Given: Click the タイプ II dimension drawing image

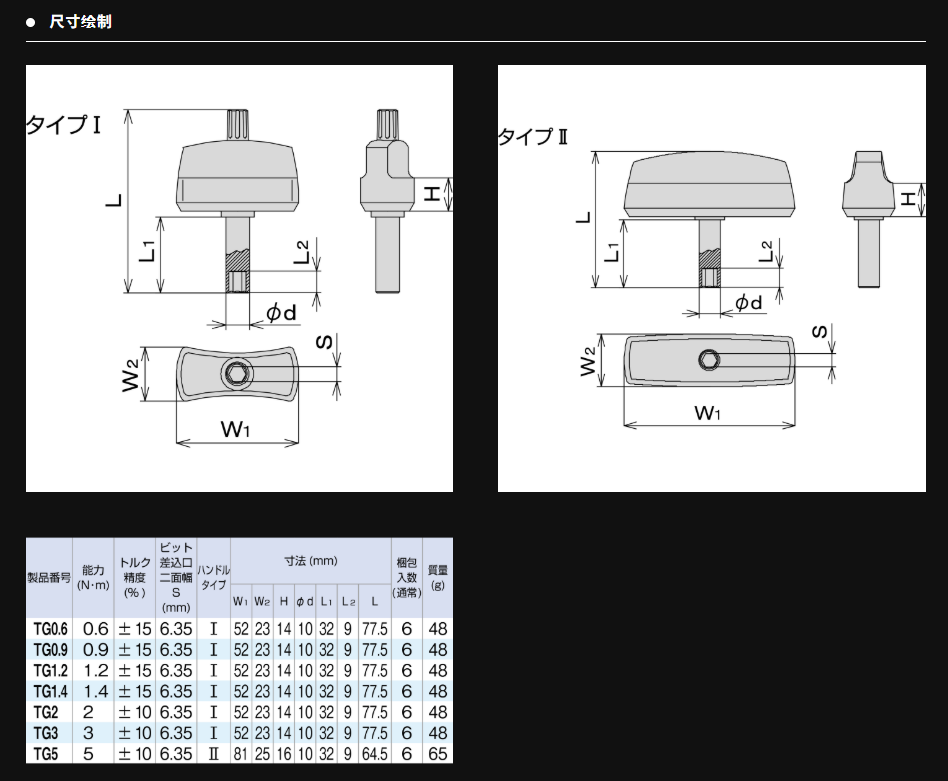Looking at the screenshot, I should 711,278.
